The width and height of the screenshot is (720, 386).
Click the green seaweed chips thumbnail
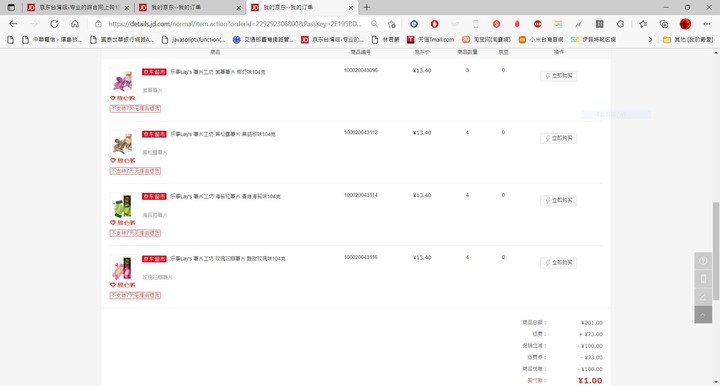[122, 205]
